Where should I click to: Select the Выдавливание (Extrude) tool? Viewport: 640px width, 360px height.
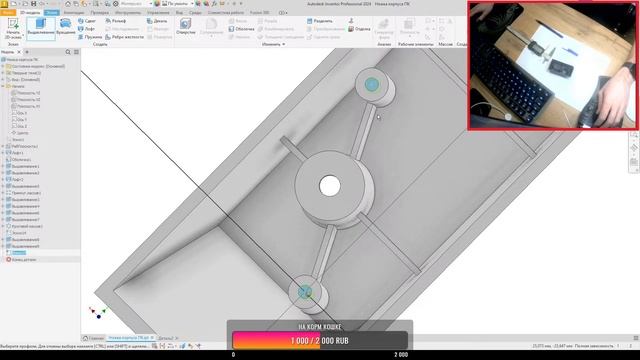[41, 28]
